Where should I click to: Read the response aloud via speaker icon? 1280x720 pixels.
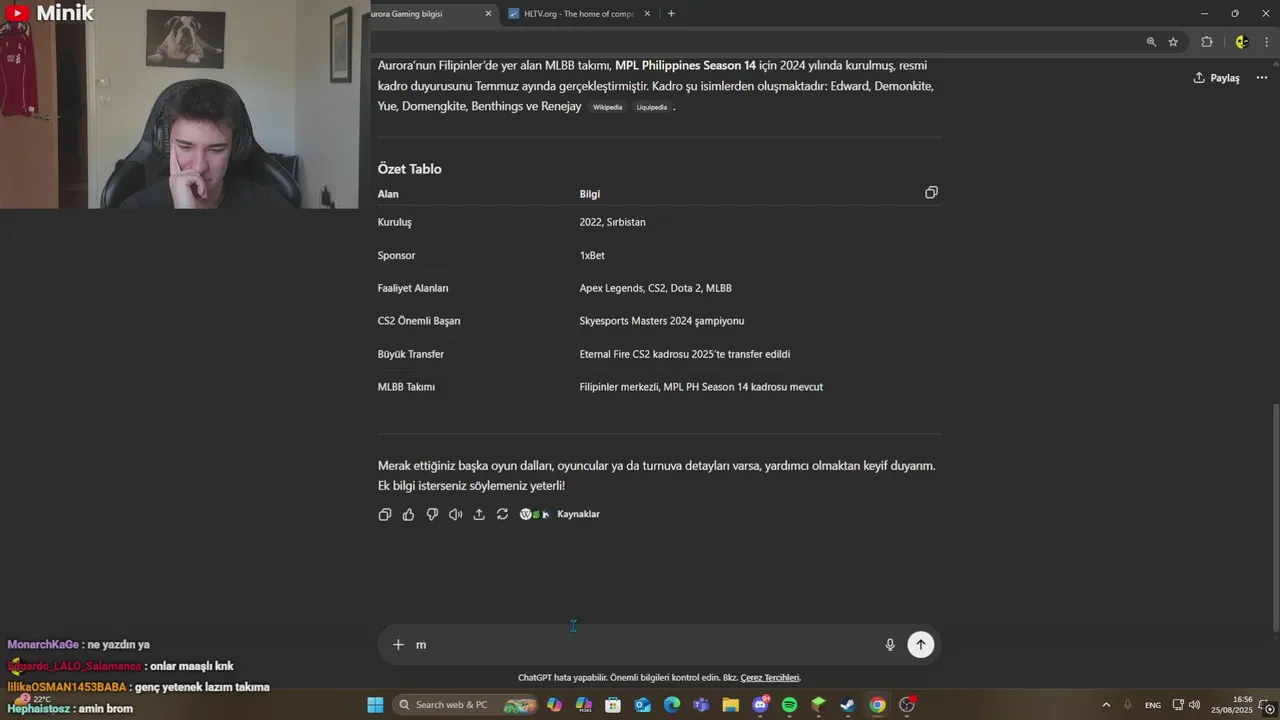[455, 514]
